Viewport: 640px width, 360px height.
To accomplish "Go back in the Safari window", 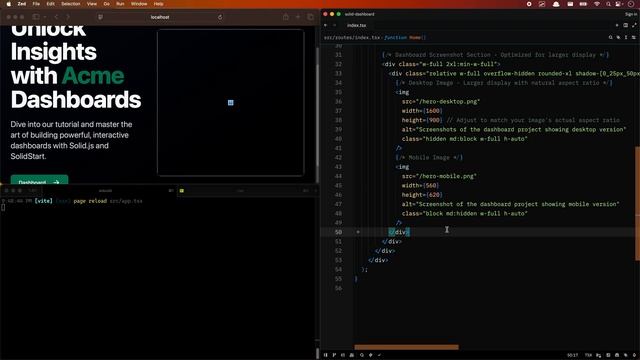I will tap(56, 17).
